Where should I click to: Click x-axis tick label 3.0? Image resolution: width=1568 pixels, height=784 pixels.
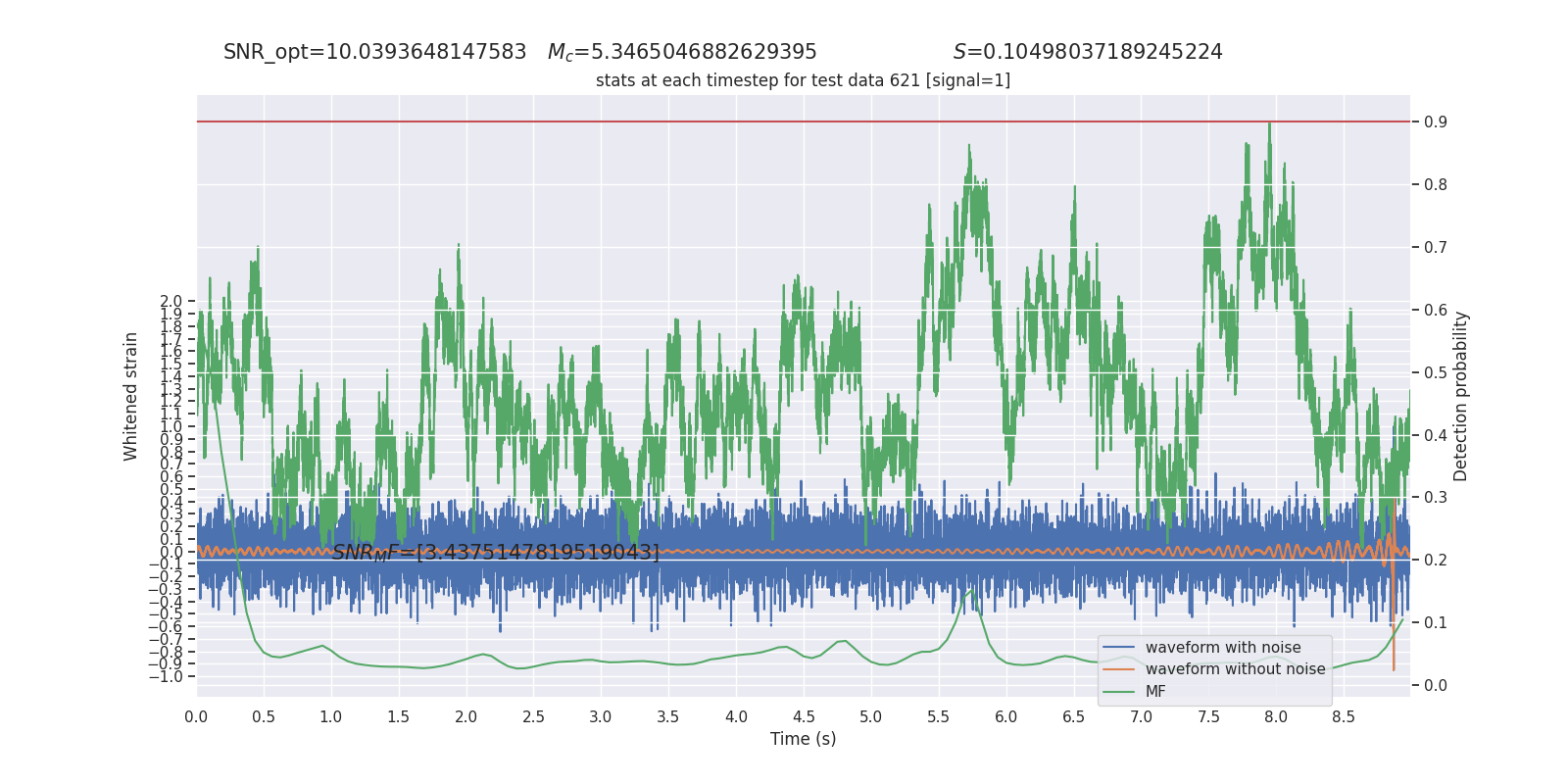click(x=601, y=717)
